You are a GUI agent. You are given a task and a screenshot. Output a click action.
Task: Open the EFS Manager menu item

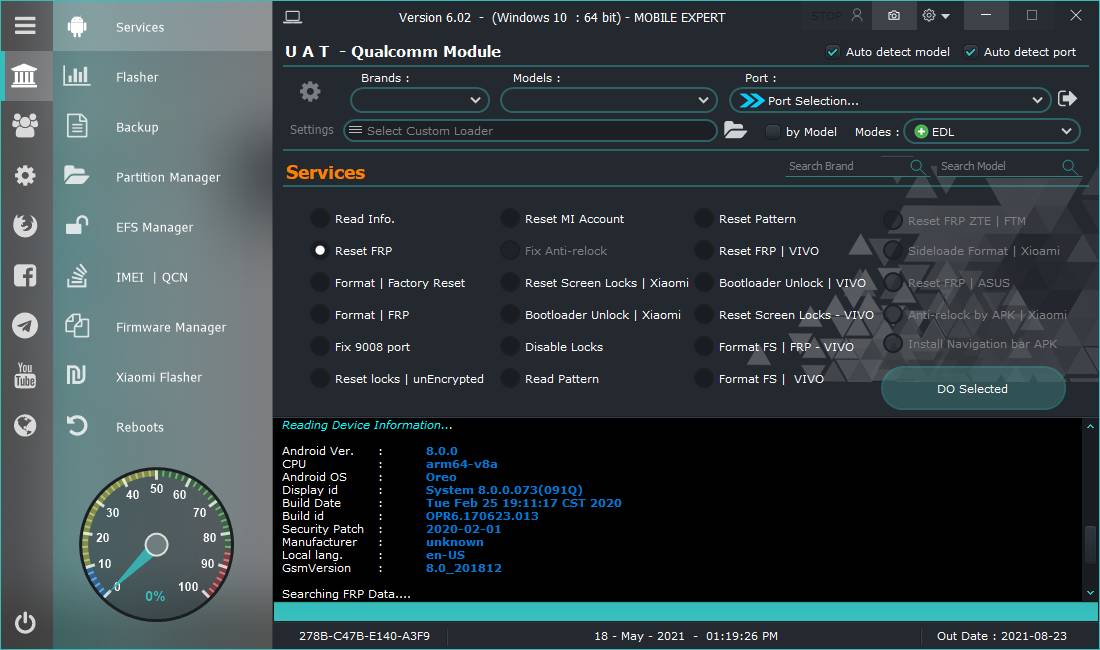click(154, 227)
